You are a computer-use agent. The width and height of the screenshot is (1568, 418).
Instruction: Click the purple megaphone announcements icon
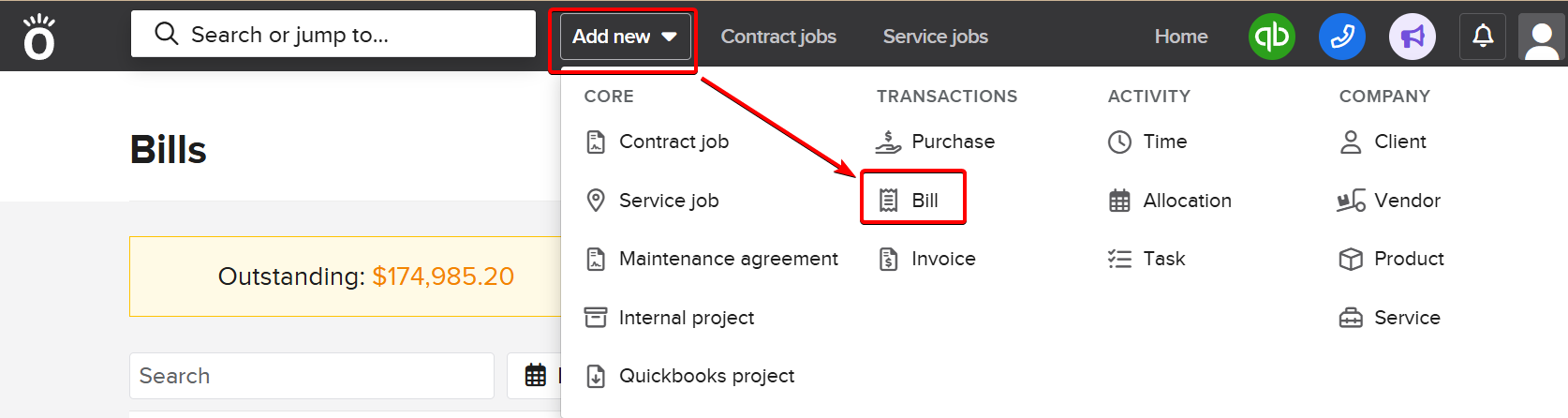coord(1412,37)
